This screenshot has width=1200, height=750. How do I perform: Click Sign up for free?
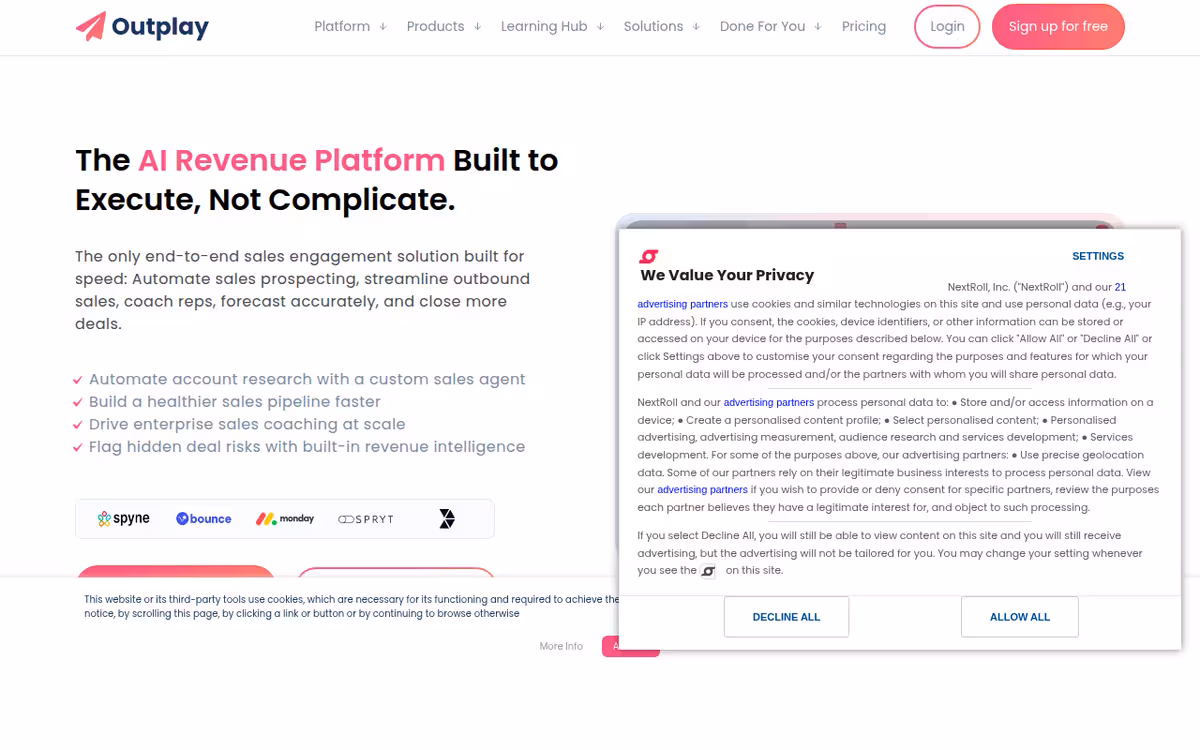(1058, 26)
